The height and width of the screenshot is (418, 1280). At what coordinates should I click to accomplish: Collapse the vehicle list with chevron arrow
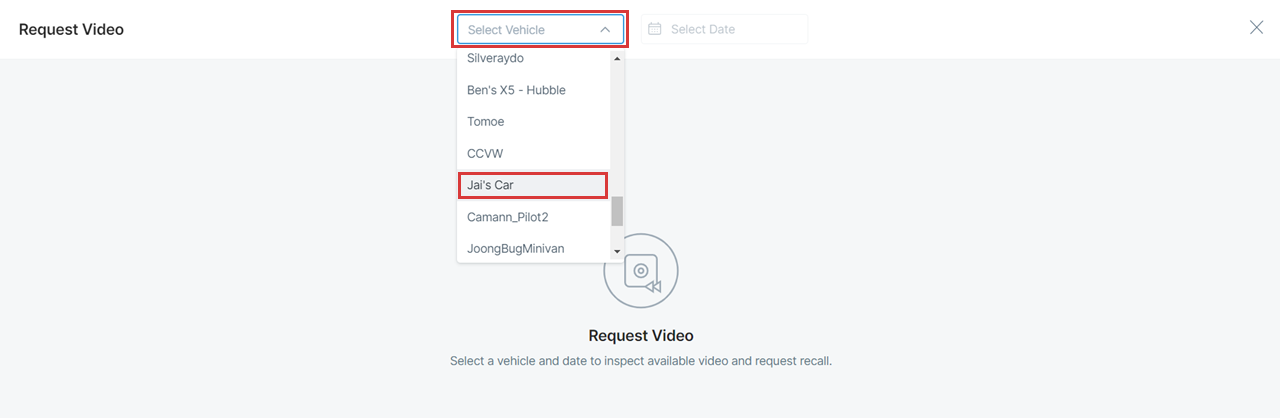tap(605, 30)
